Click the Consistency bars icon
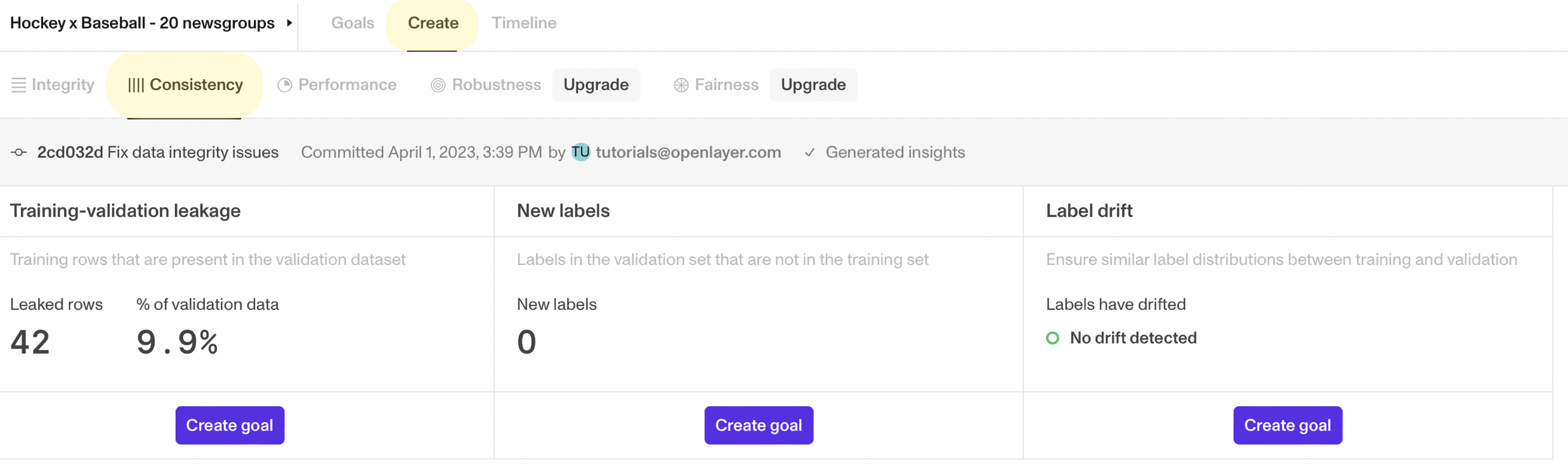This screenshot has height=464, width=1568. coord(136,85)
